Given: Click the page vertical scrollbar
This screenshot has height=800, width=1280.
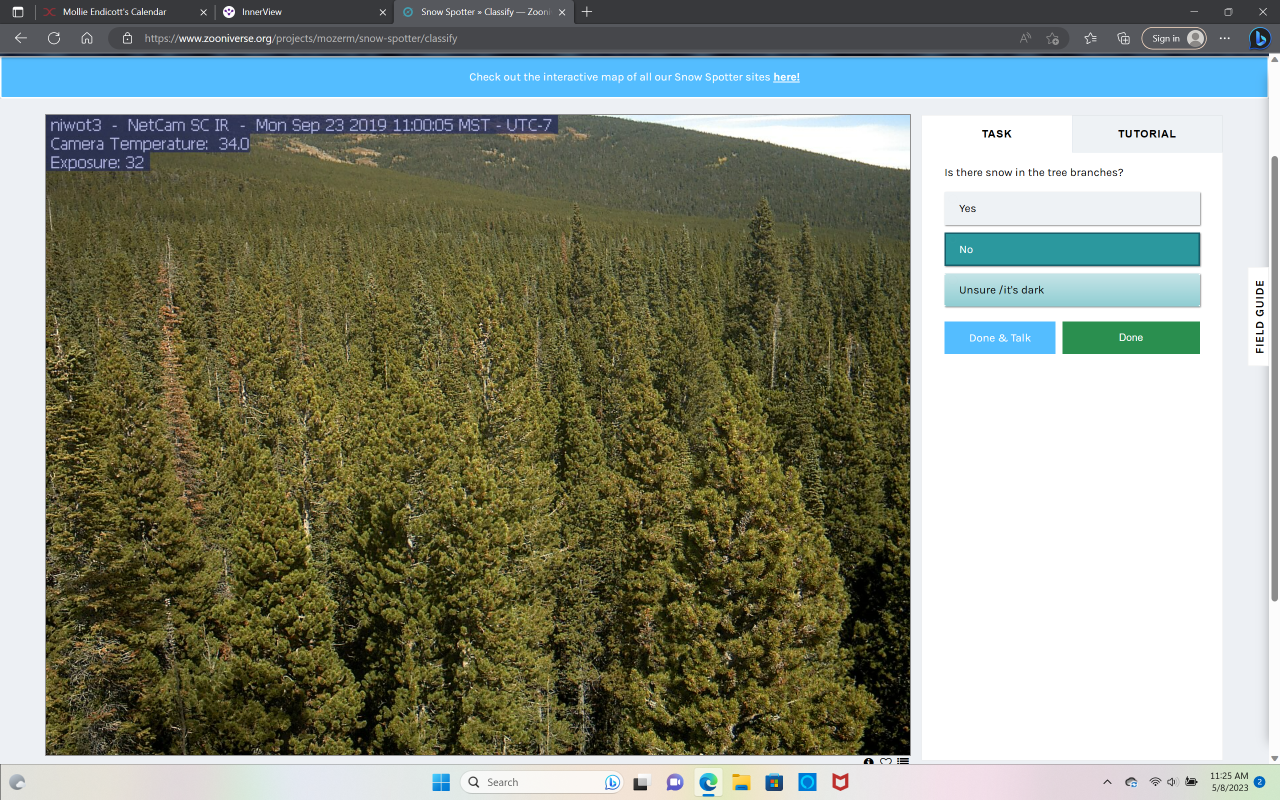Looking at the screenshot, I should click(1273, 378).
